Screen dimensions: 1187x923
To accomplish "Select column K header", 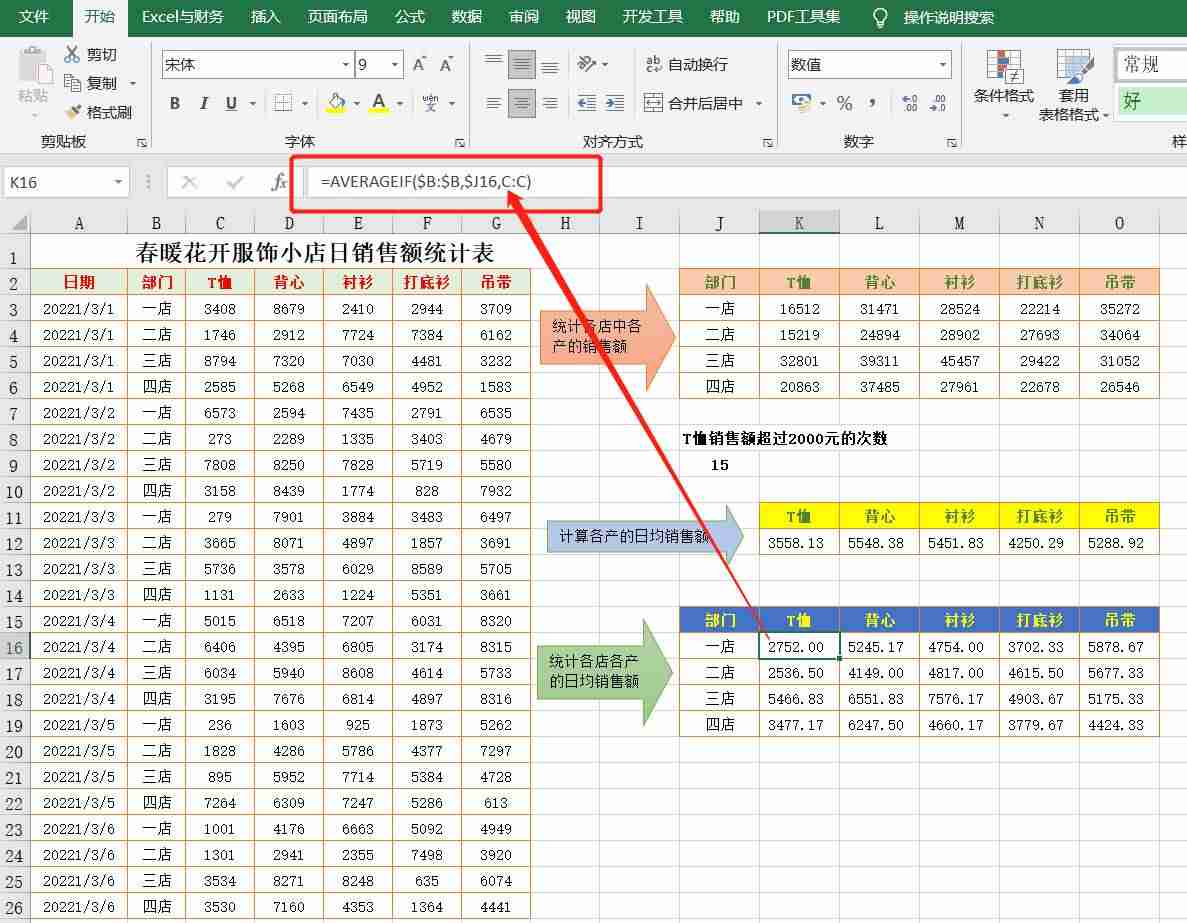I will [x=799, y=223].
